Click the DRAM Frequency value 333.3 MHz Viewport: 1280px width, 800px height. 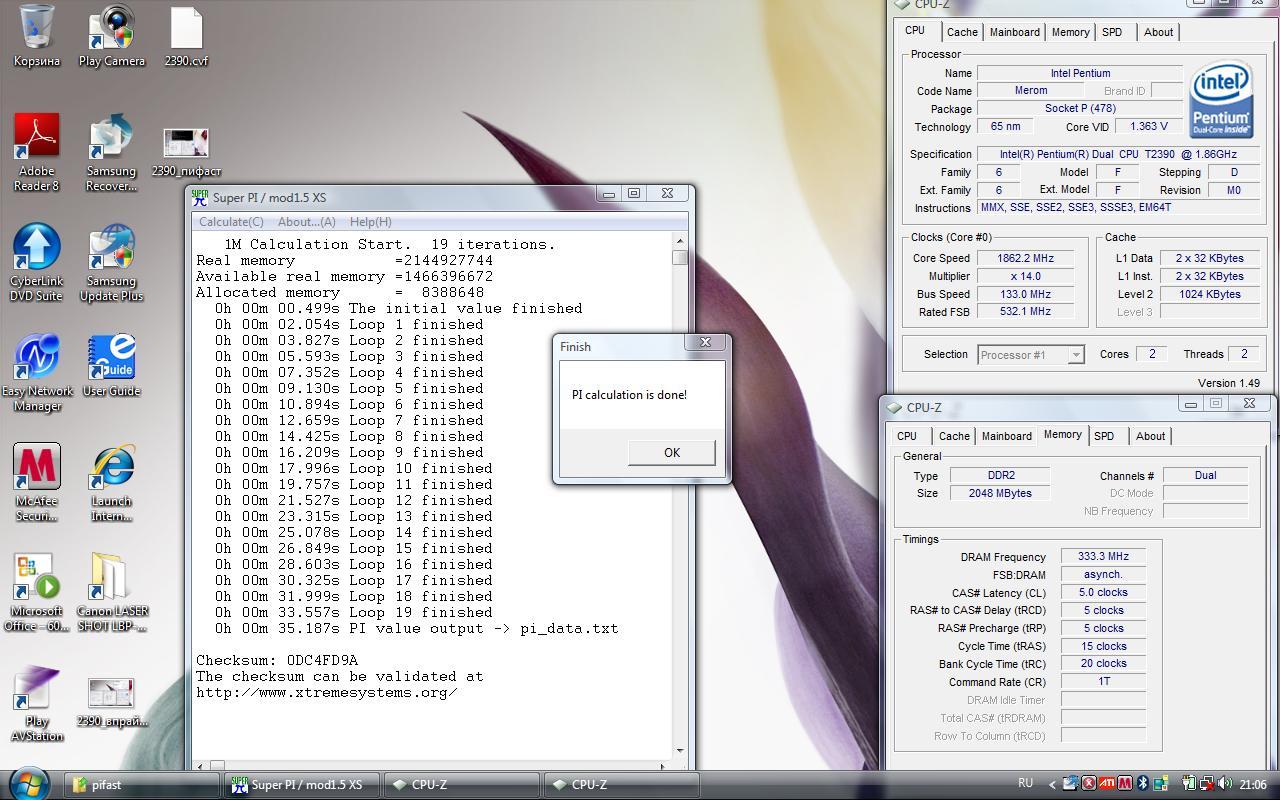point(1103,557)
